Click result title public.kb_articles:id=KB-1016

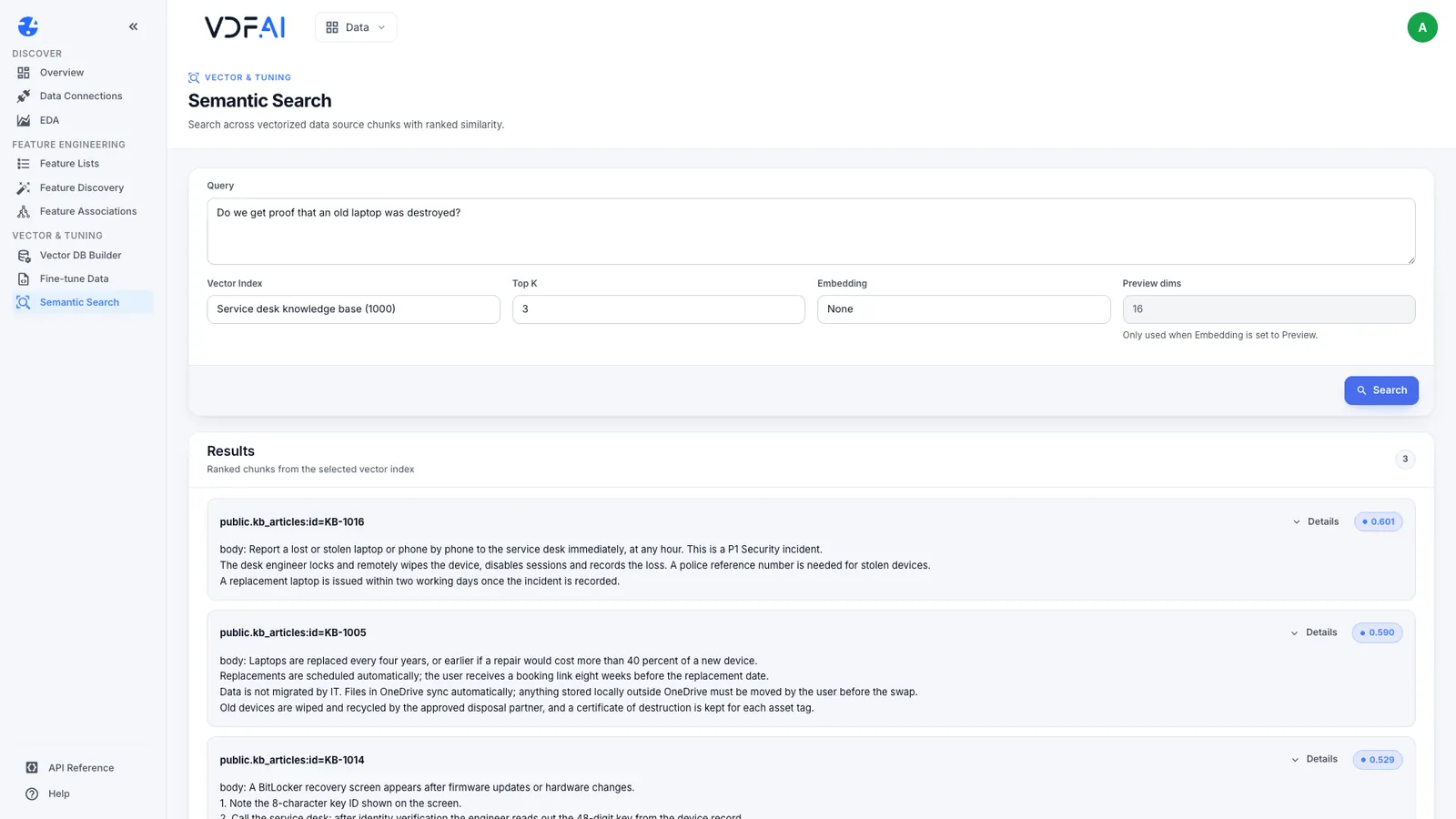[x=292, y=522]
